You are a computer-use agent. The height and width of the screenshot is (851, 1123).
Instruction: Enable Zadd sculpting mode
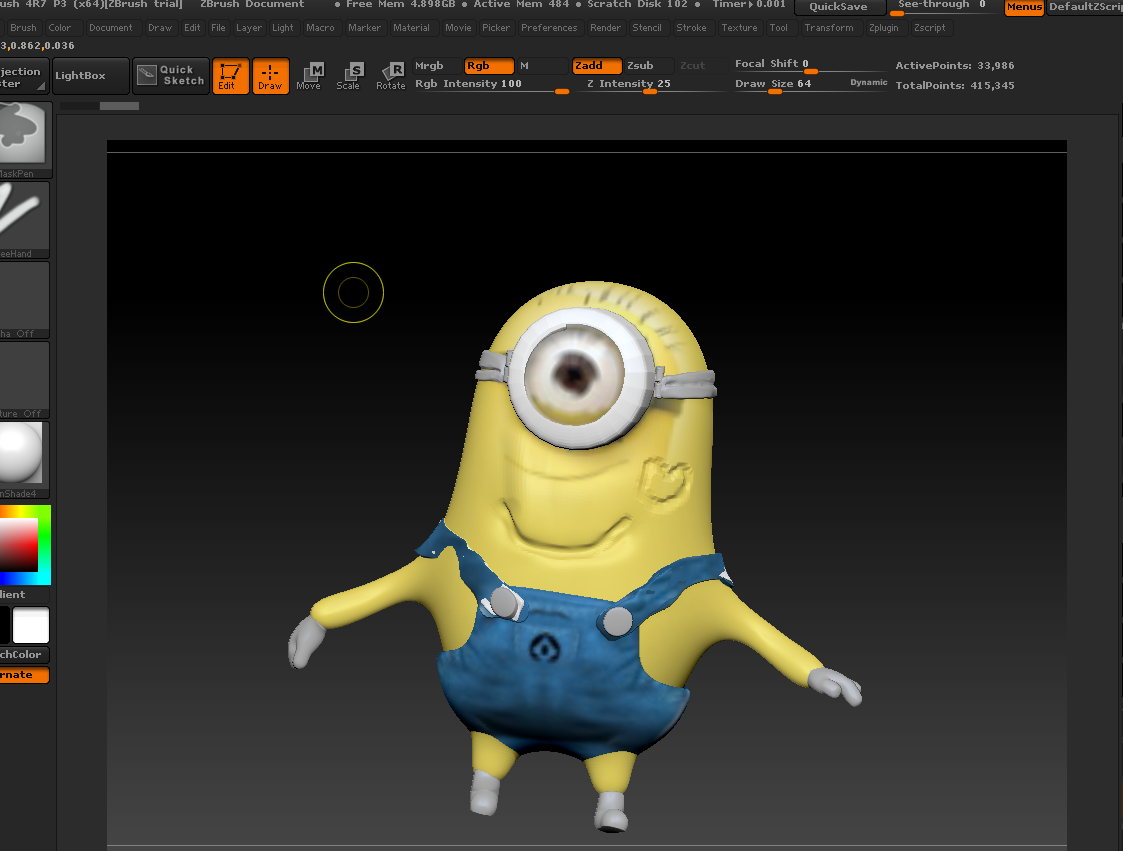(x=597, y=66)
